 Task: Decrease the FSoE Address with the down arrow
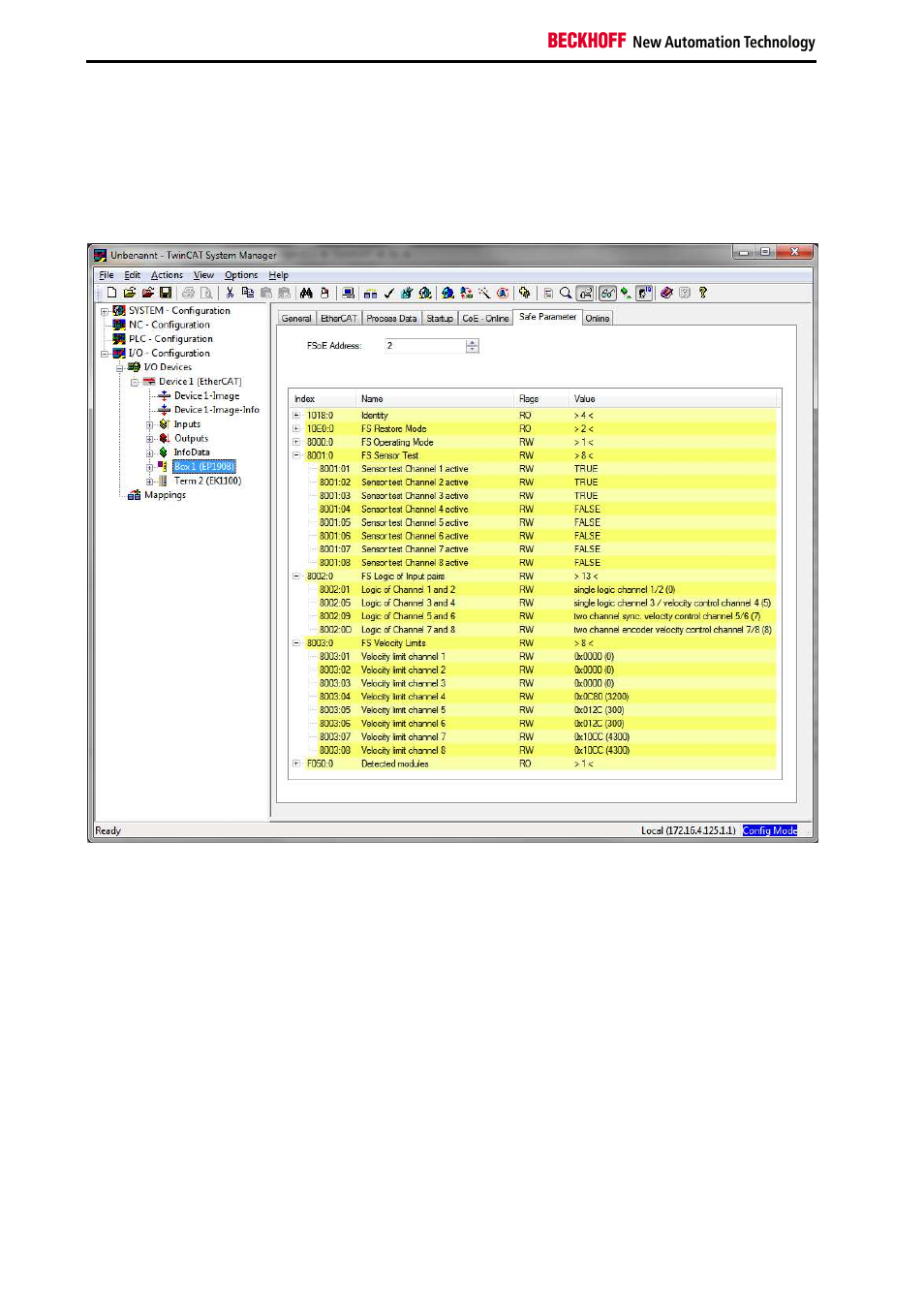473,350
